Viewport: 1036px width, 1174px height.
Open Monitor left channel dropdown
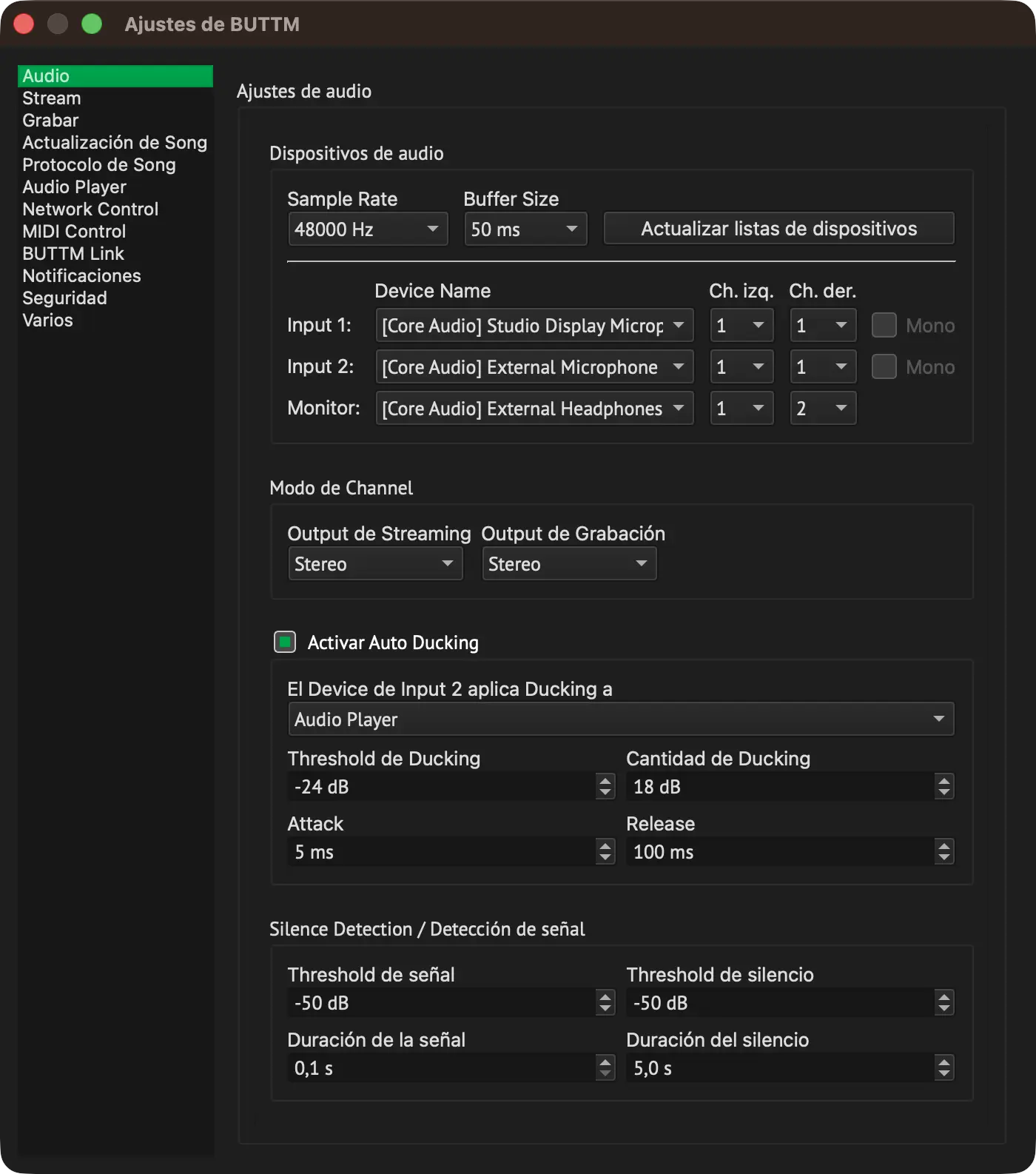(741, 408)
